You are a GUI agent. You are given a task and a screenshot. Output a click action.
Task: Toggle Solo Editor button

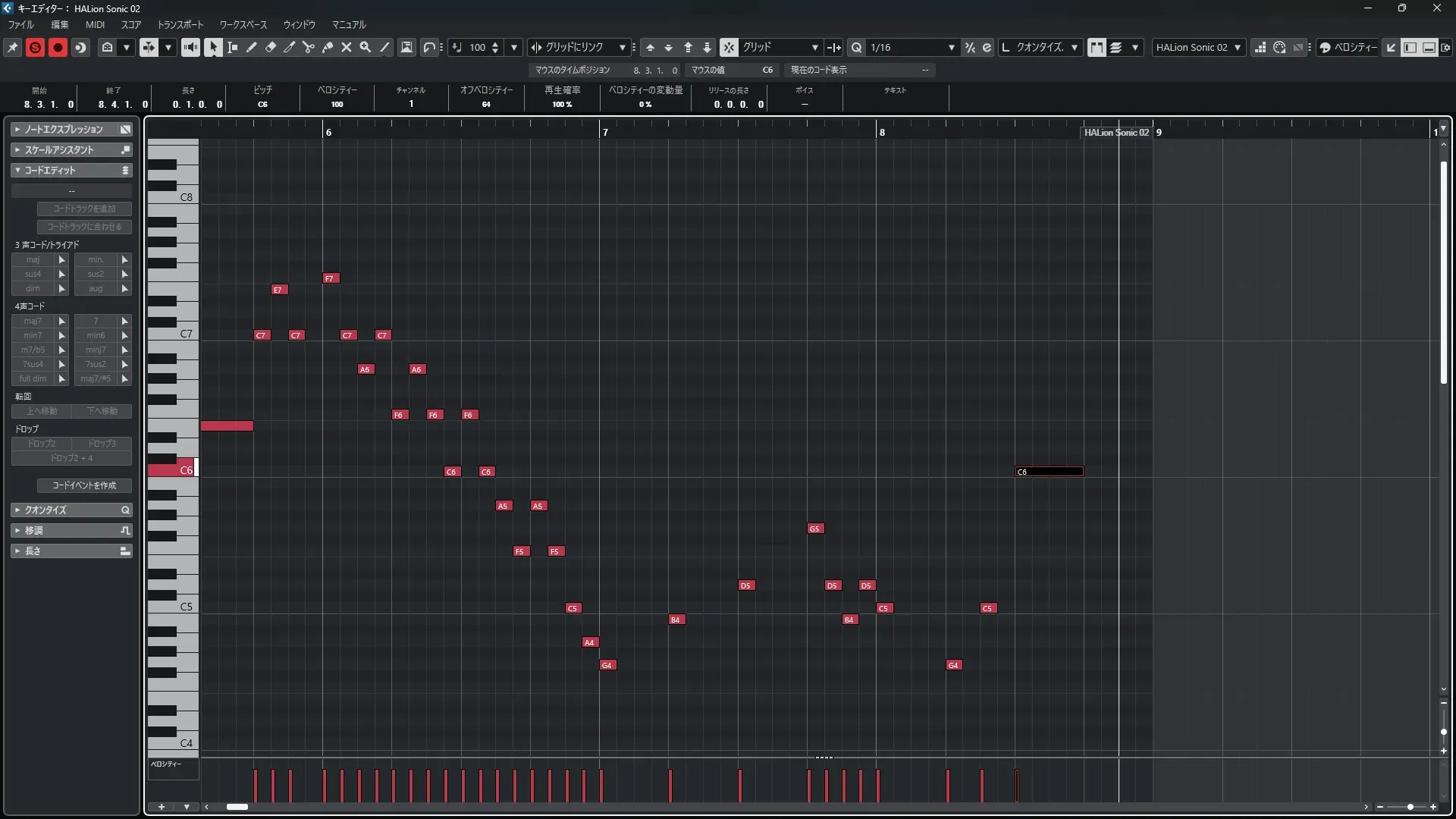(35, 47)
